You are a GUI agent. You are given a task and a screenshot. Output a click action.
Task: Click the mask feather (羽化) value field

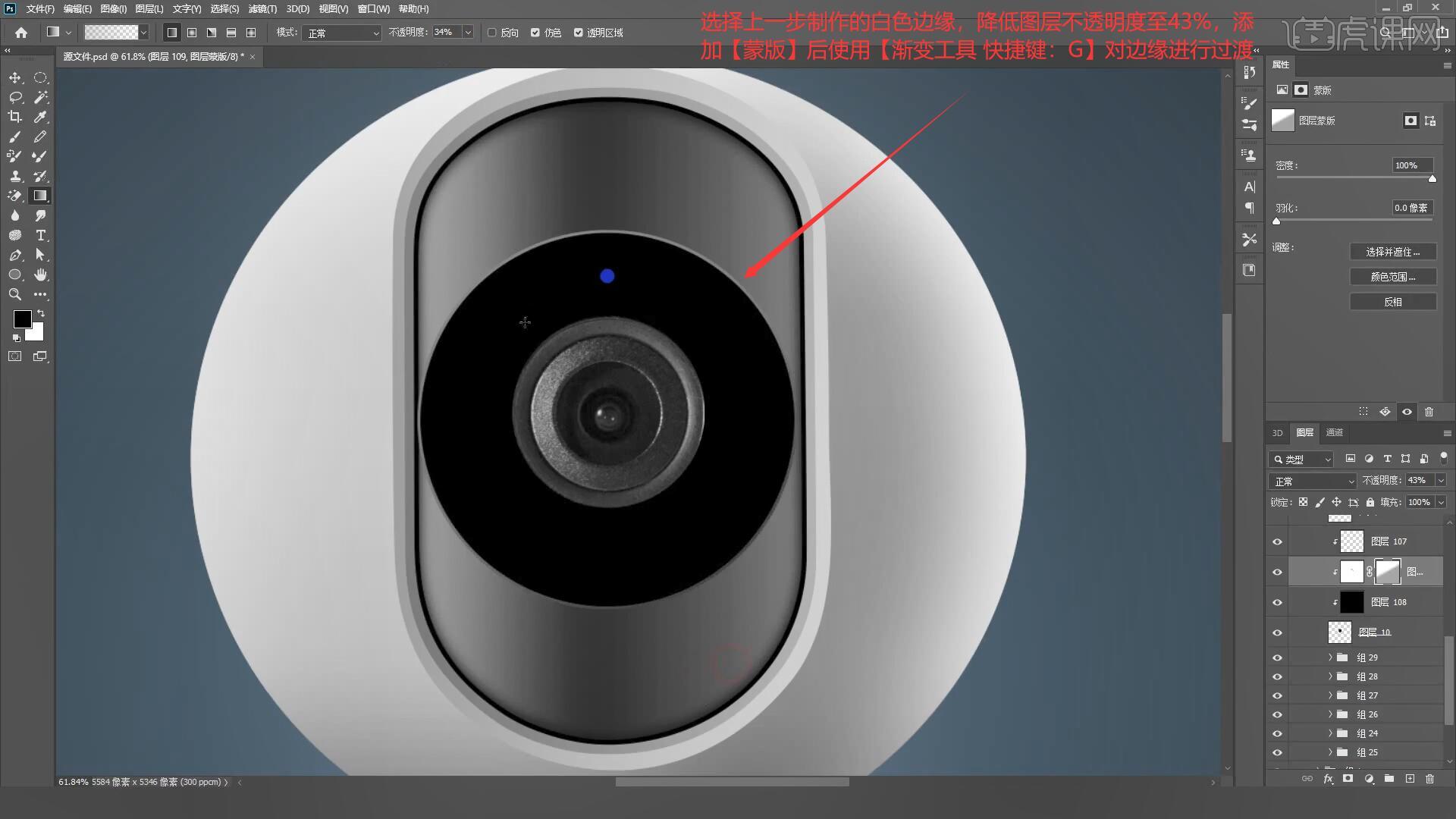pyautogui.click(x=1412, y=208)
